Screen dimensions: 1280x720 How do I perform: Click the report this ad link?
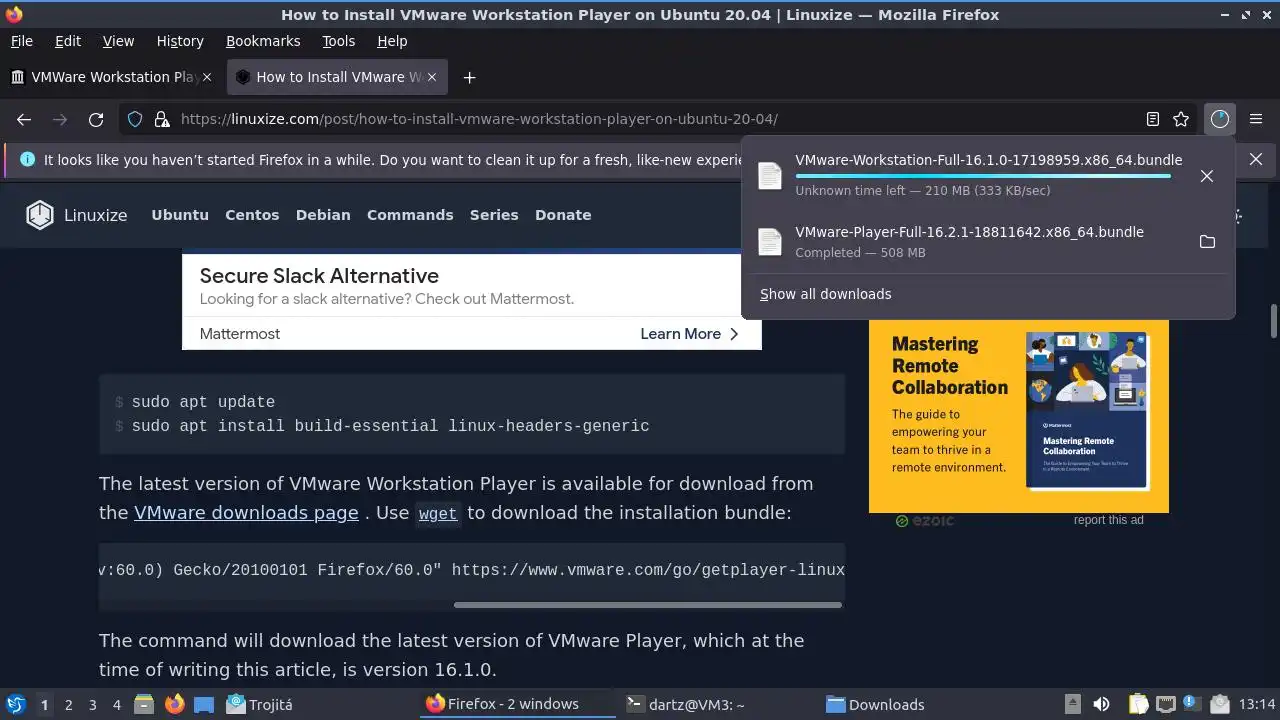pyautogui.click(x=1108, y=520)
